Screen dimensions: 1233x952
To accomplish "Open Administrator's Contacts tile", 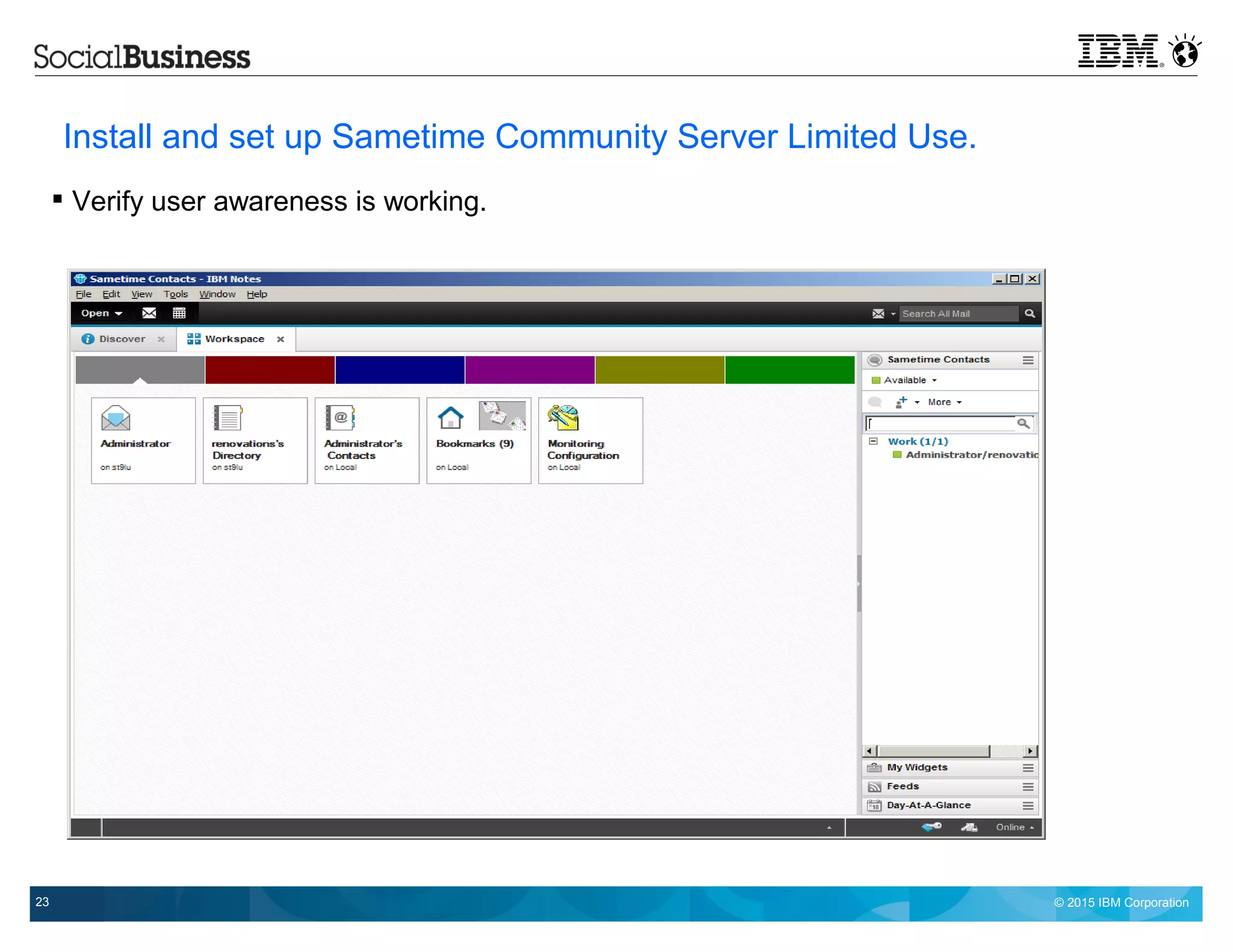I will pyautogui.click(x=367, y=440).
